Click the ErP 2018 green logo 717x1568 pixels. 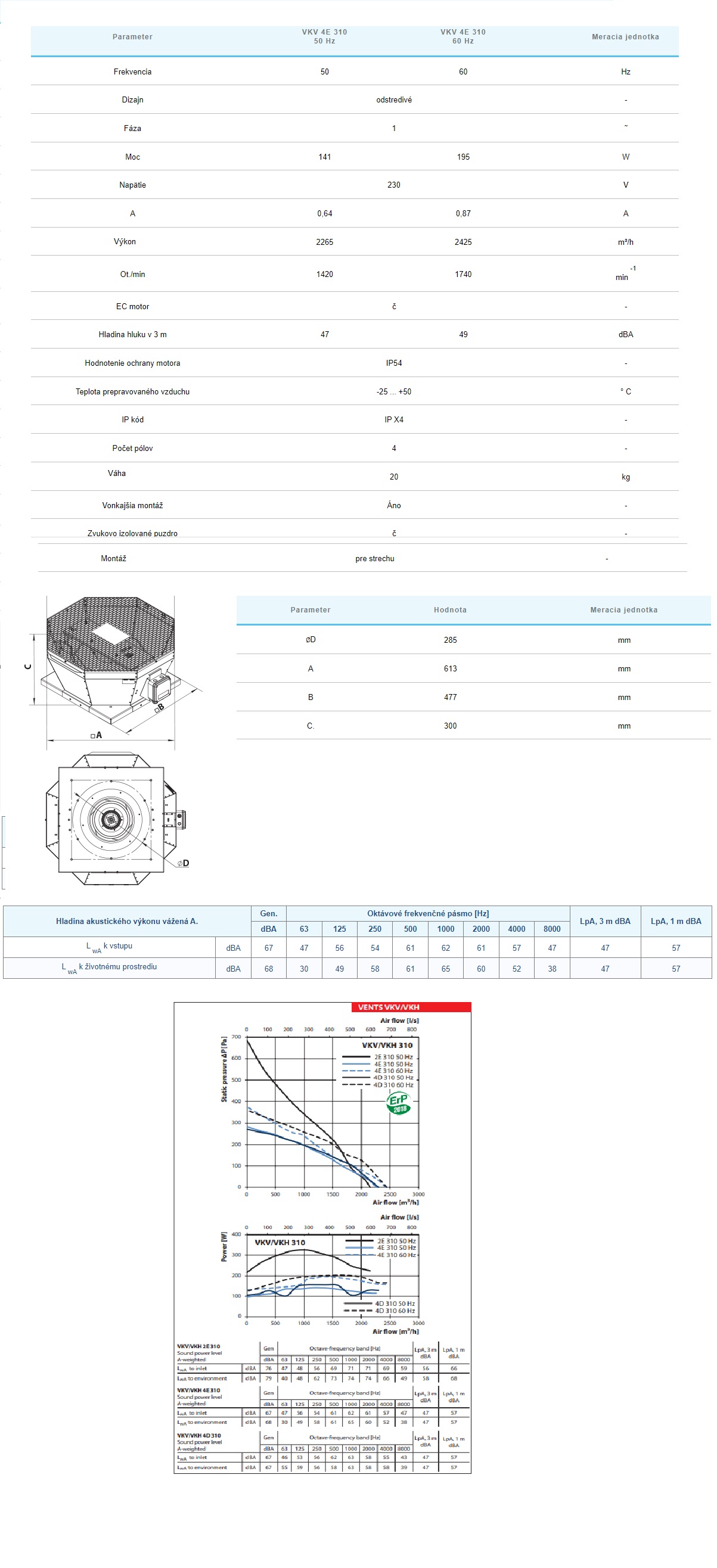tap(399, 1102)
